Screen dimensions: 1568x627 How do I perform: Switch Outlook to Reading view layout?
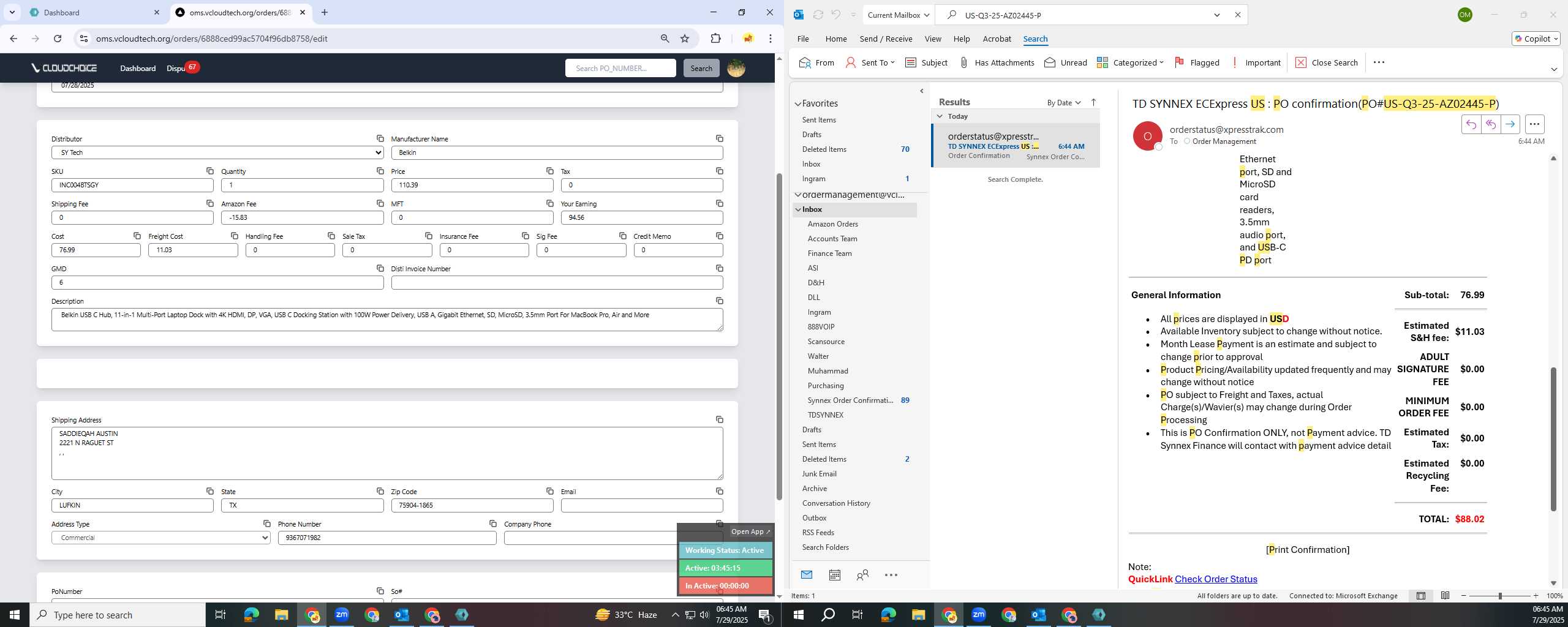pyautogui.click(x=1445, y=596)
